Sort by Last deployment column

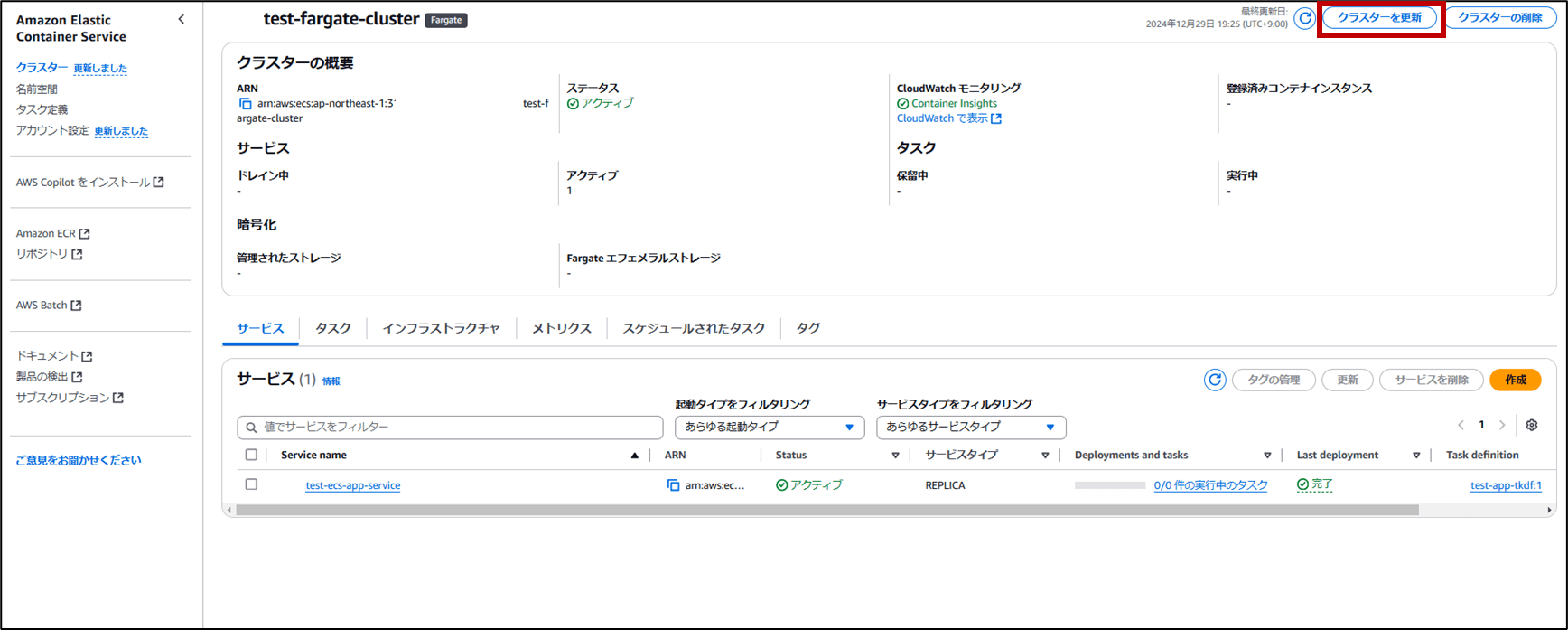click(x=1416, y=456)
